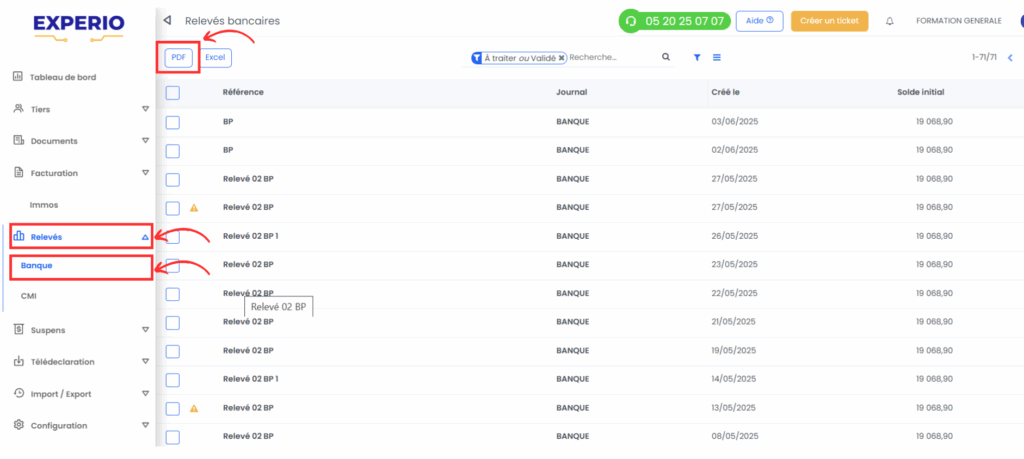This screenshot has width=1024, height=459.
Task: Focus the Recherche search field
Action: pos(611,57)
